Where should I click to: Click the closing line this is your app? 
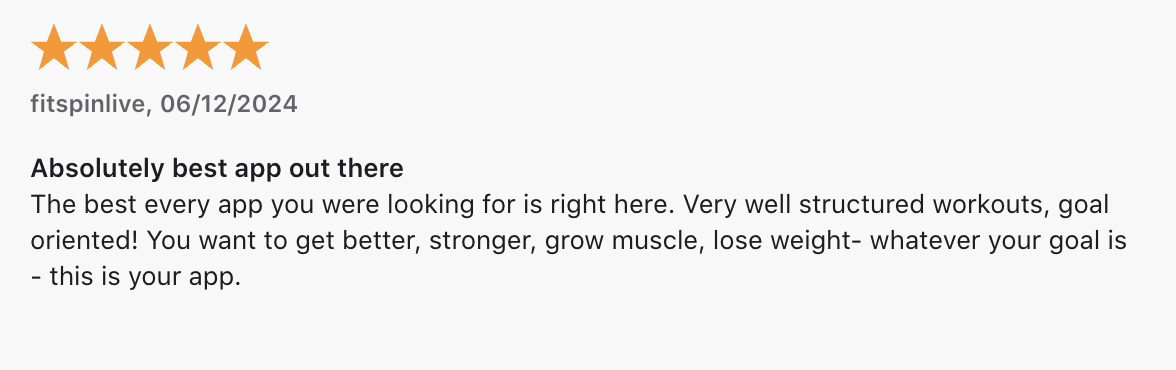point(146,278)
